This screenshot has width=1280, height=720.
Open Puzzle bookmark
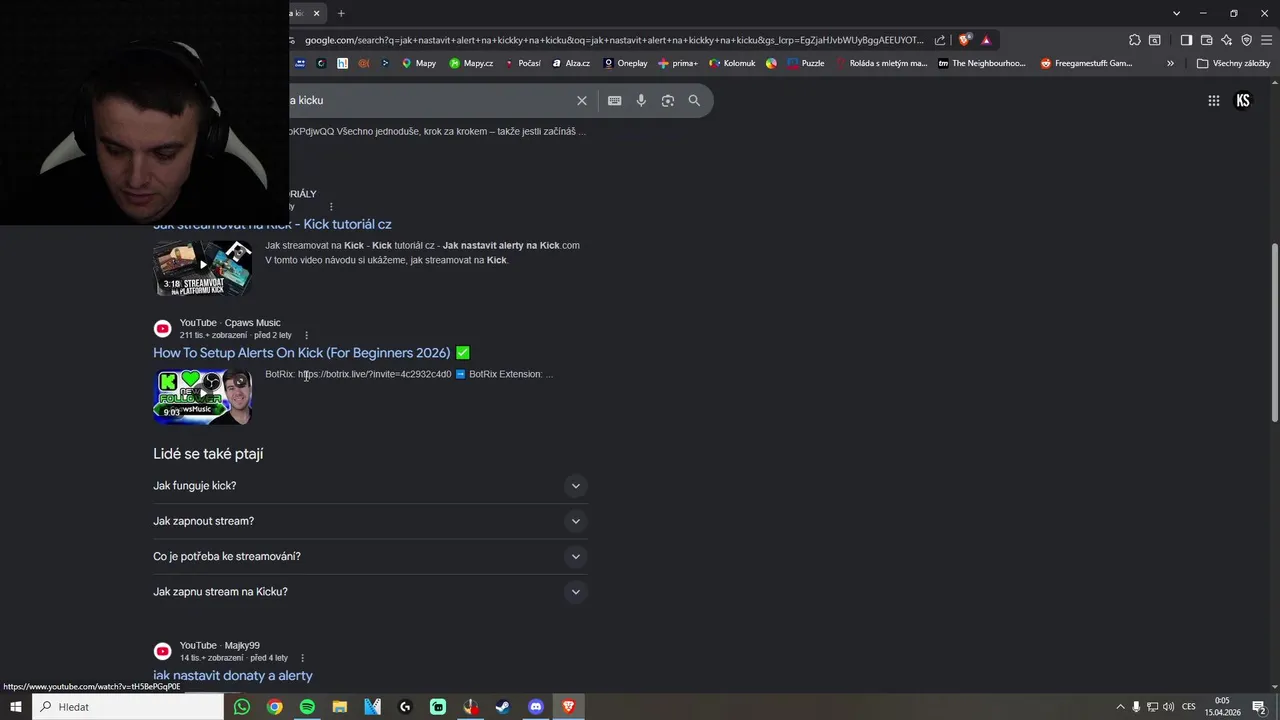coord(806,63)
